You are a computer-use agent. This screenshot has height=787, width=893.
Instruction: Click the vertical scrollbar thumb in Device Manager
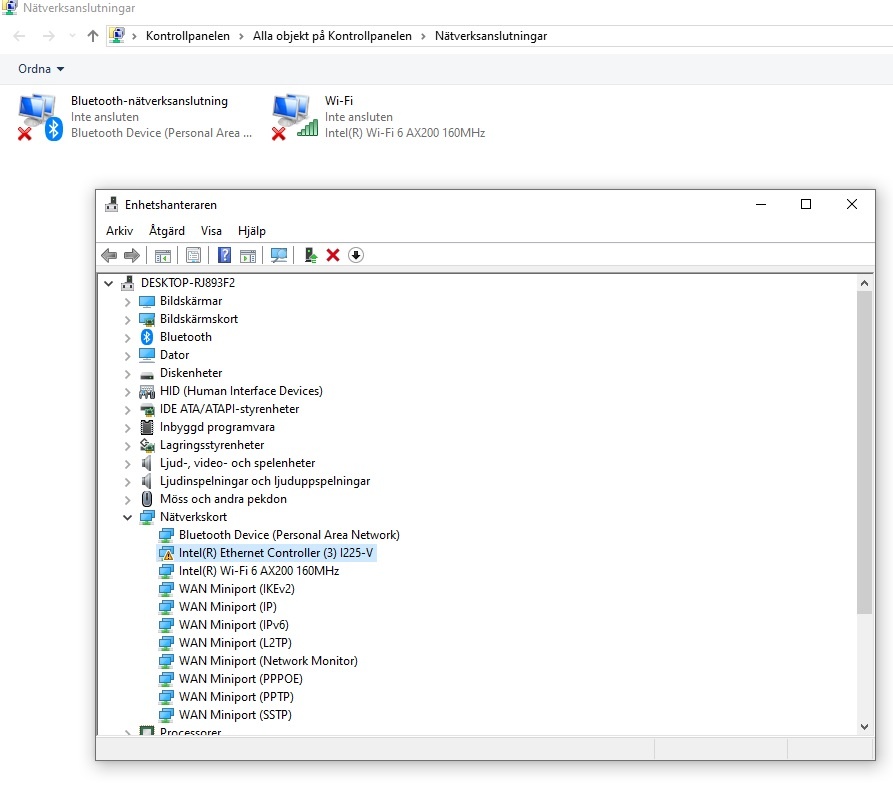click(865, 453)
